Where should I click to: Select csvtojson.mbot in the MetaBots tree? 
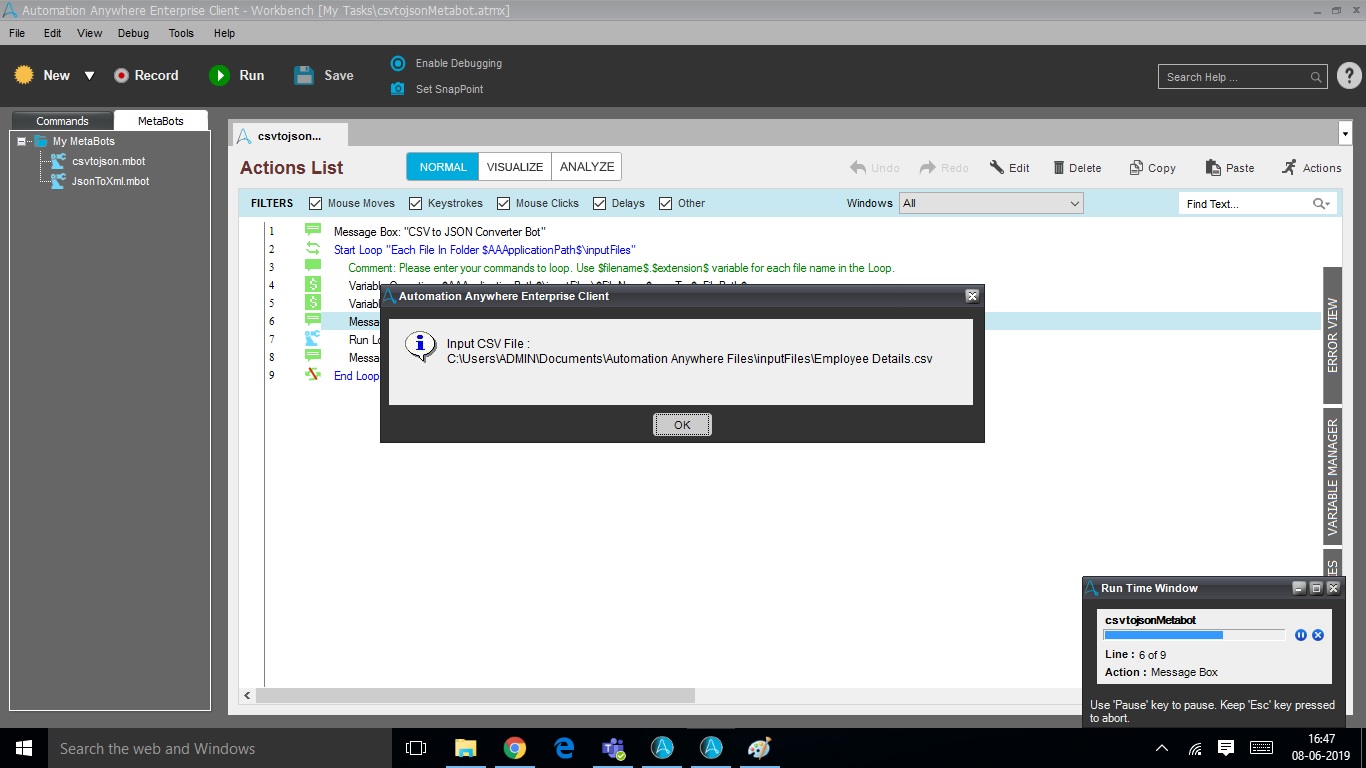(108, 161)
